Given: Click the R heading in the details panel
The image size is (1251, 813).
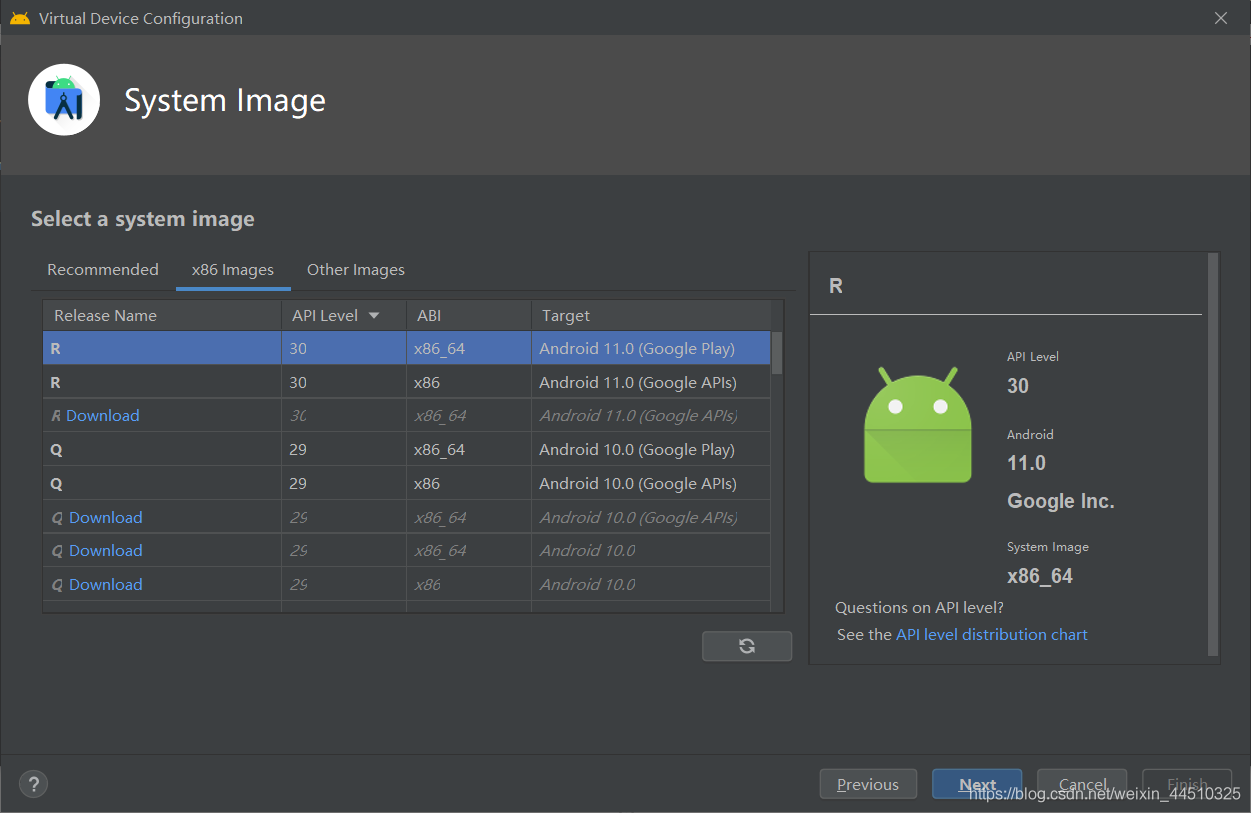Looking at the screenshot, I should 836,286.
